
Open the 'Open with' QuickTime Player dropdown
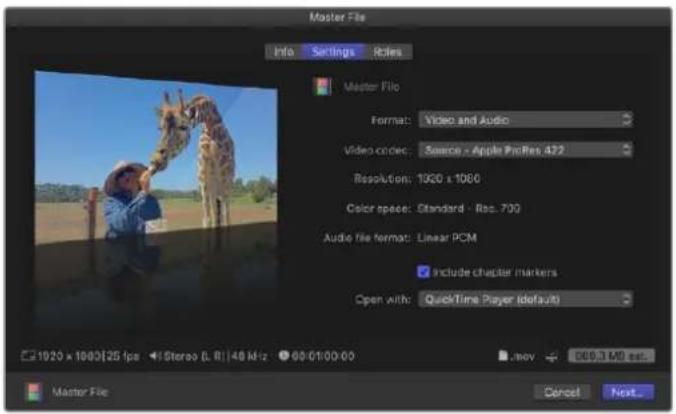[x=526, y=299]
